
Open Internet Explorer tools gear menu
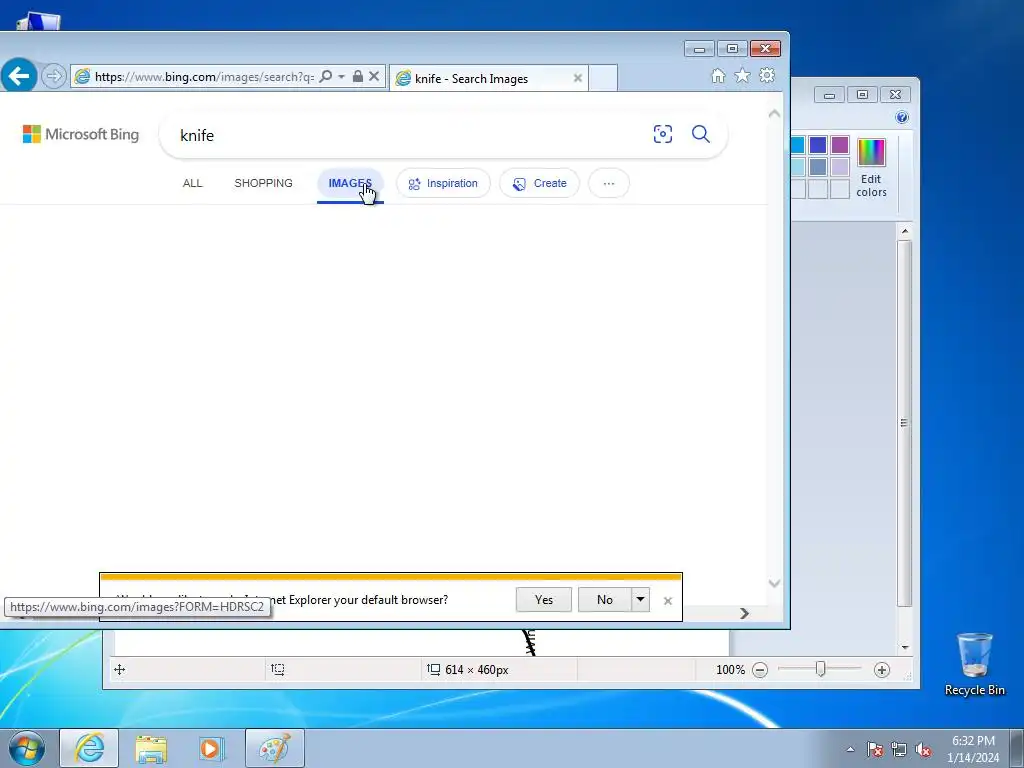[x=767, y=76]
